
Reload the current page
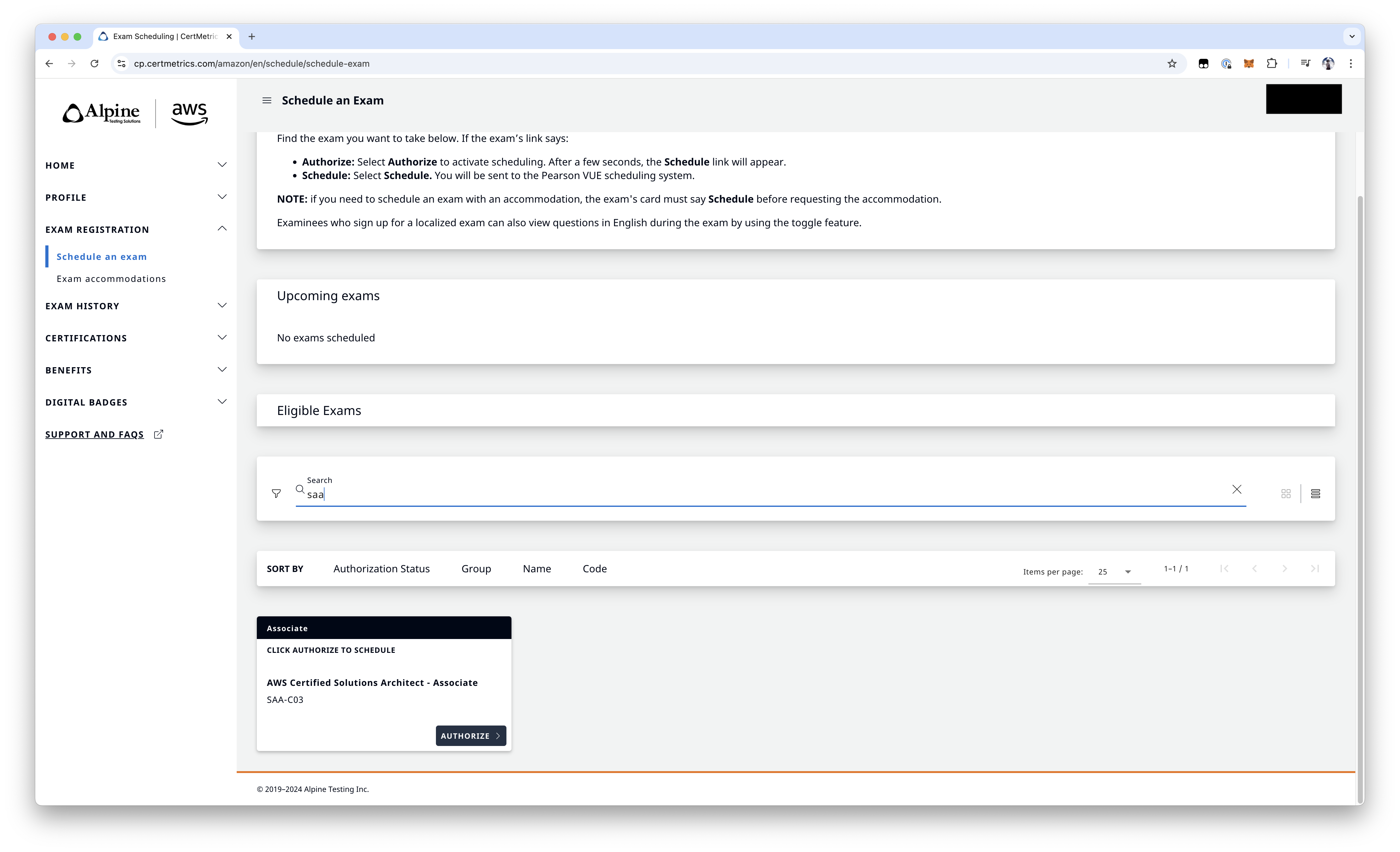click(94, 64)
